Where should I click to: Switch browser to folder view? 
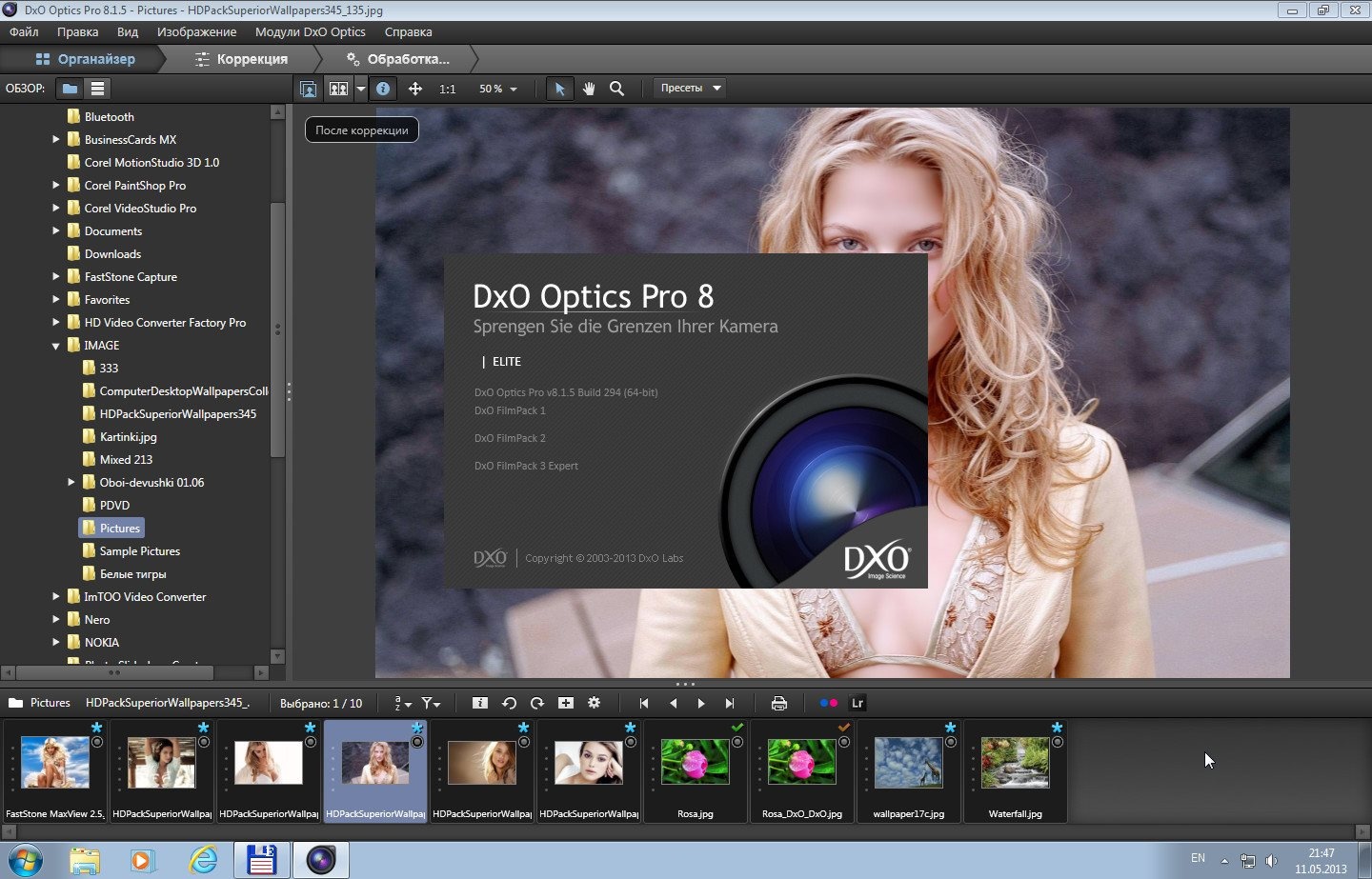point(70,89)
